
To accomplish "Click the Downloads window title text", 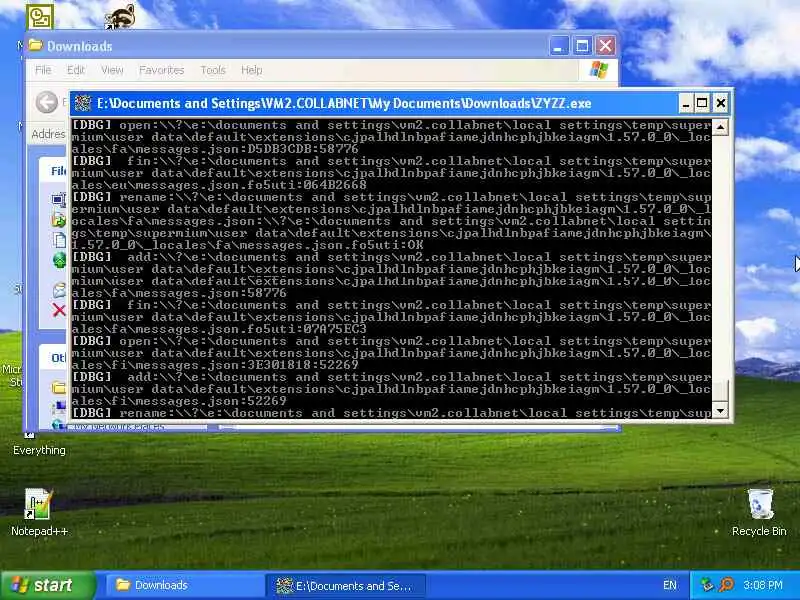I will click(x=80, y=46).
